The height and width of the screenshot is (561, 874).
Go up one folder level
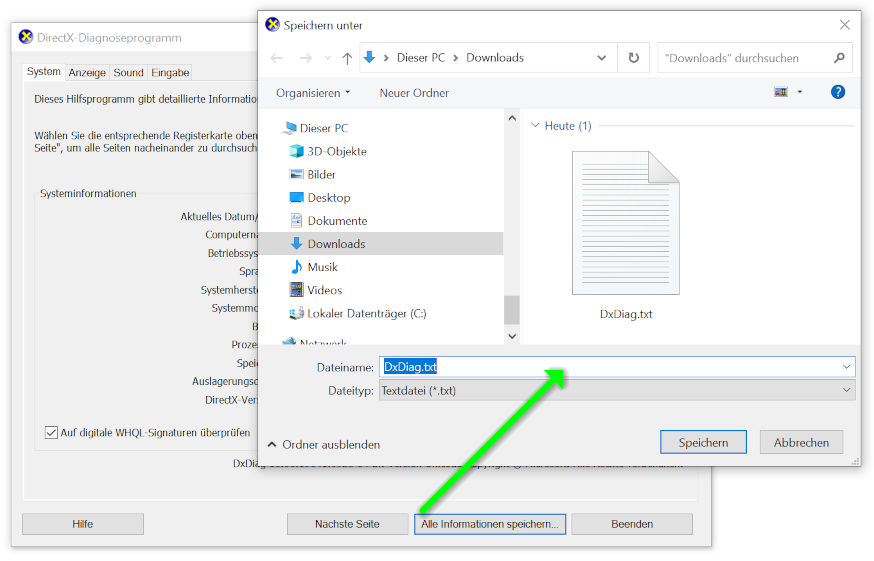[347, 58]
